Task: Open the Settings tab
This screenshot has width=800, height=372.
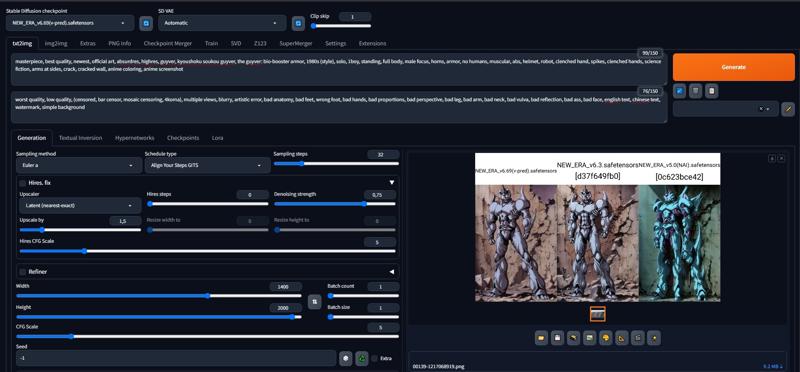Action: [x=335, y=43]
